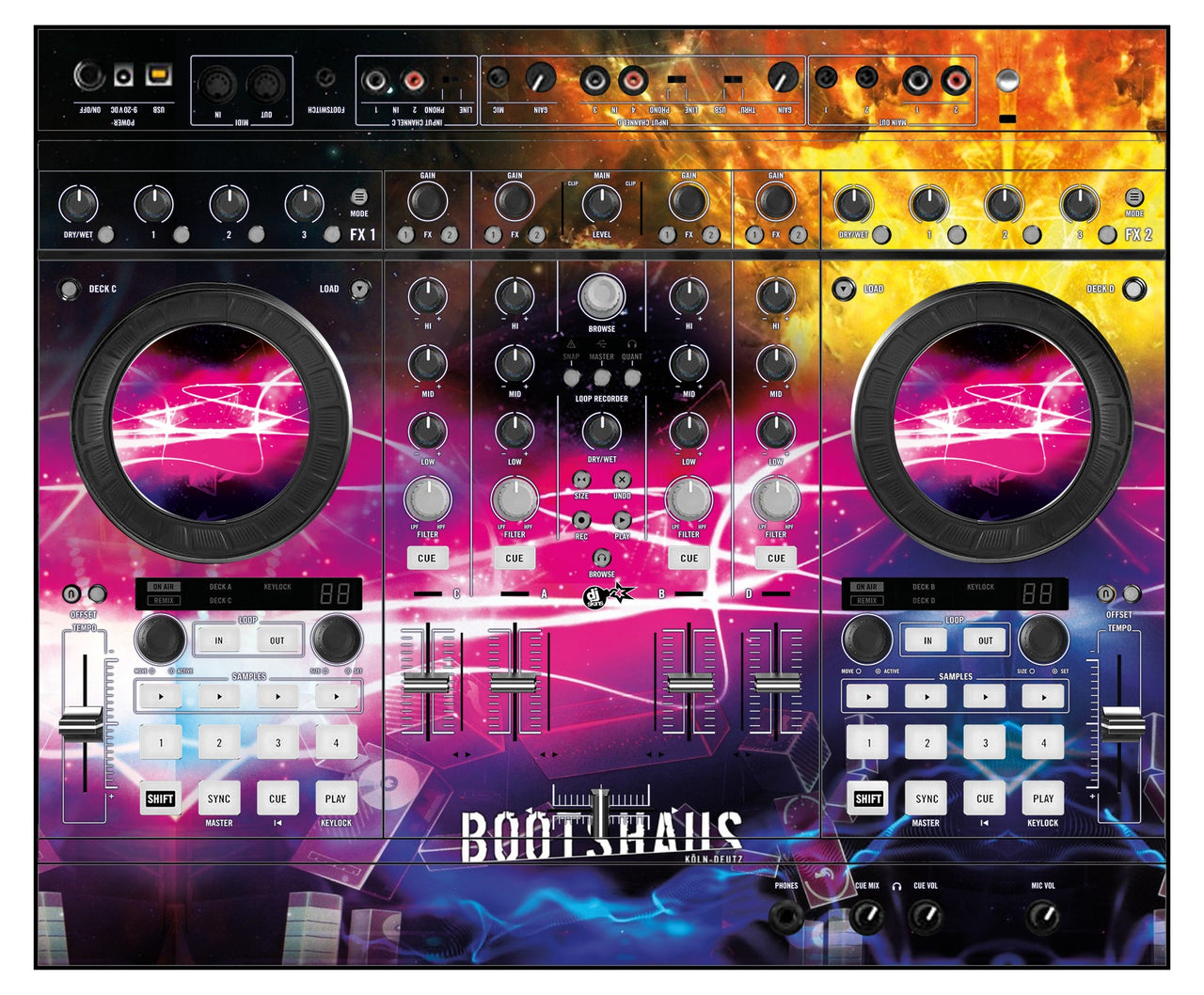Click channel B Gain knob

tap(689, 201)
